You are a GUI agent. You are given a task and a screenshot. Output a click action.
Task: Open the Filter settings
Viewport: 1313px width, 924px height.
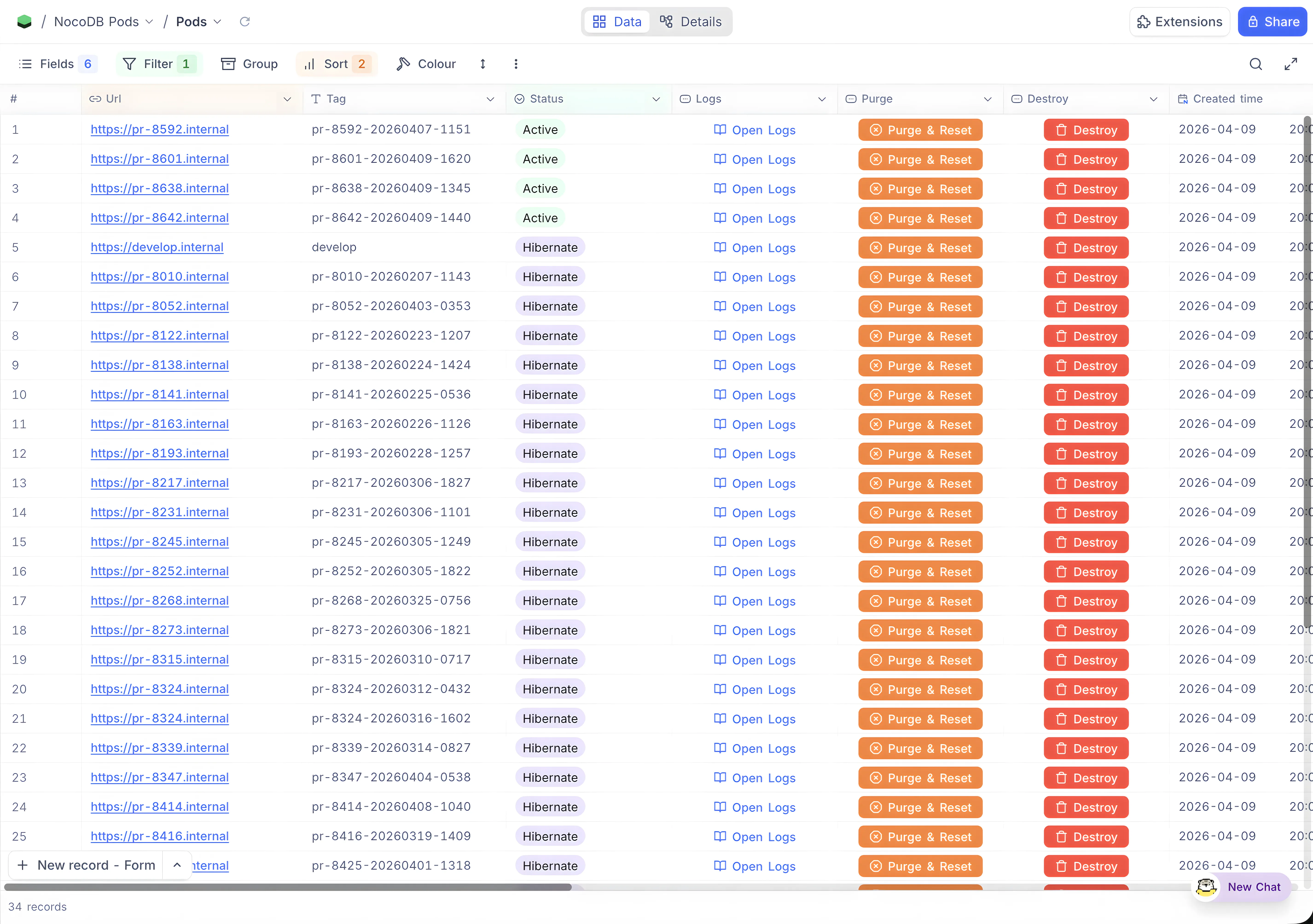tap(158, 64)
